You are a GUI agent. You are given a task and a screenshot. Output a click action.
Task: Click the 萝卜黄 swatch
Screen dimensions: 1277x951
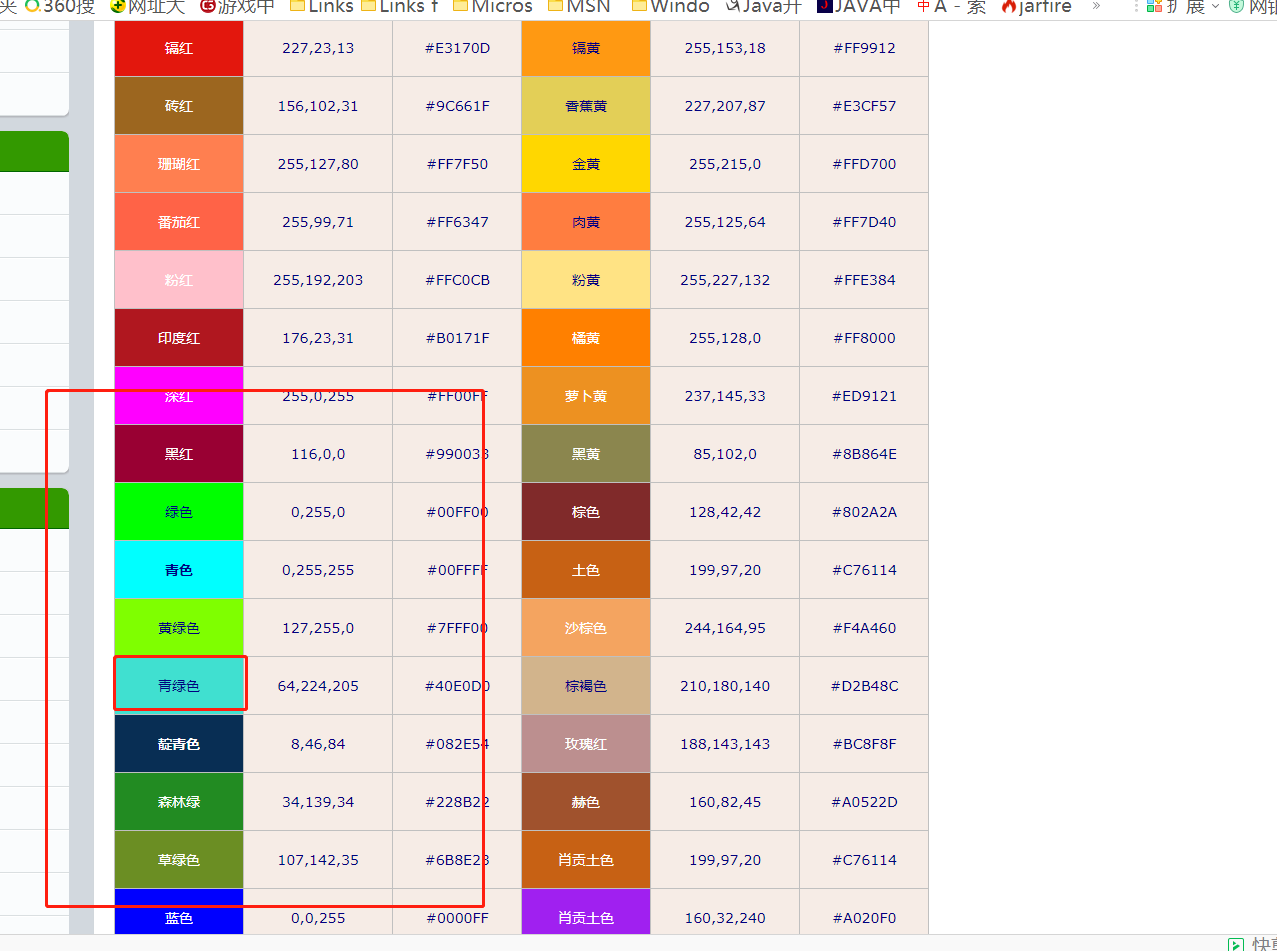[x=586, y=396]
